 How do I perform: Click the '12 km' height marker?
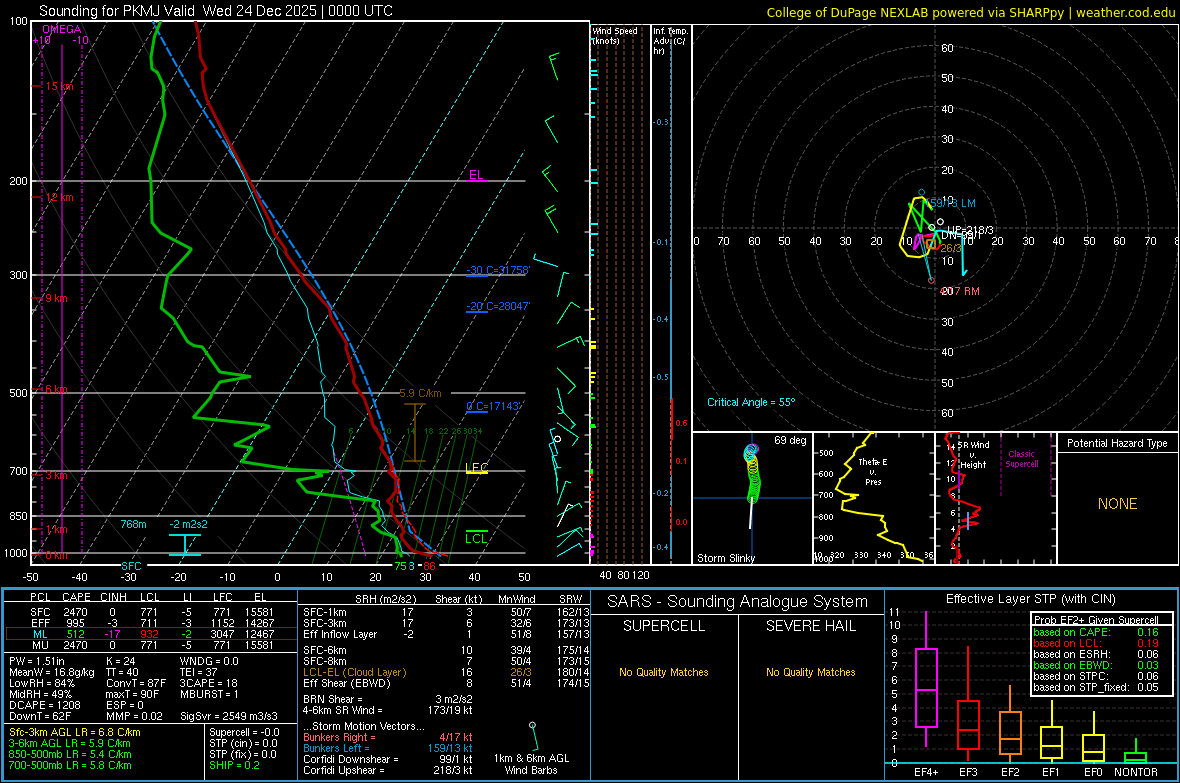[59, 197]
